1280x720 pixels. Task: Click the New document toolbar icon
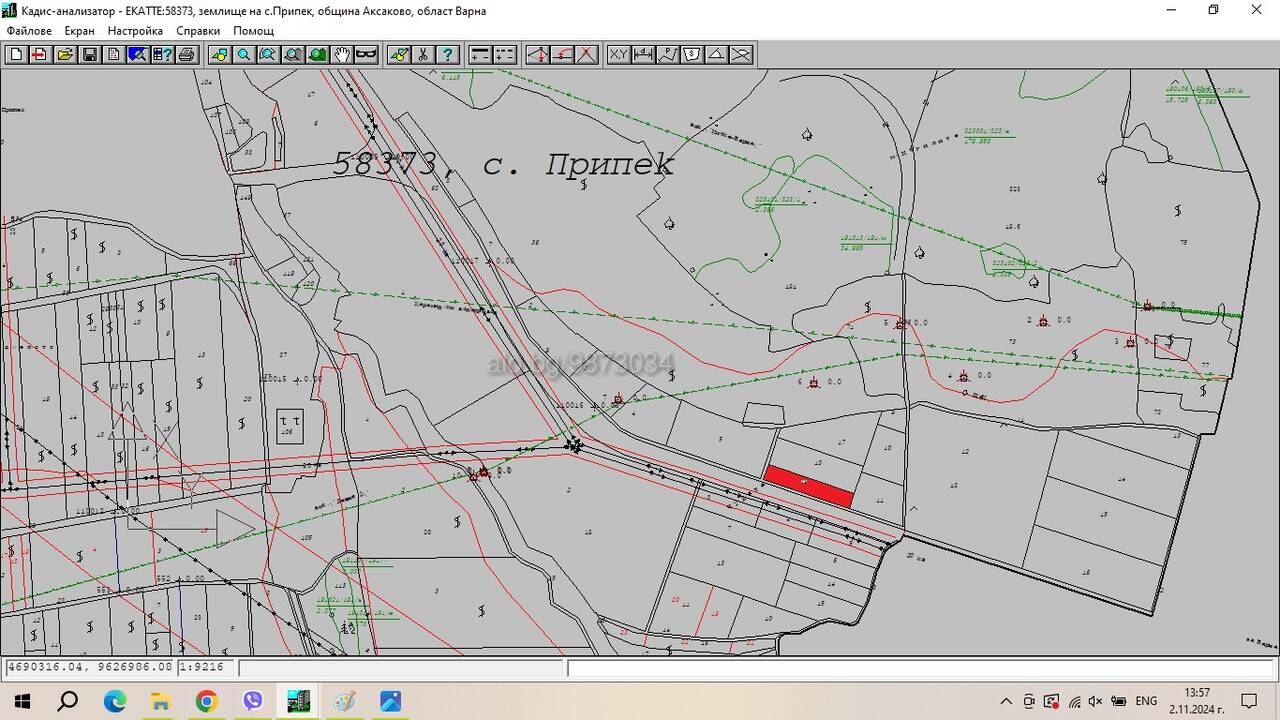point(16,54)
